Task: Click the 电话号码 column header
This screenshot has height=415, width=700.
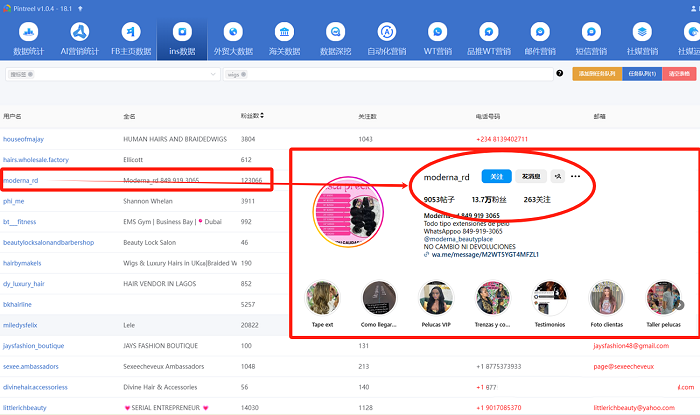Action: click(x=488, y=116)
